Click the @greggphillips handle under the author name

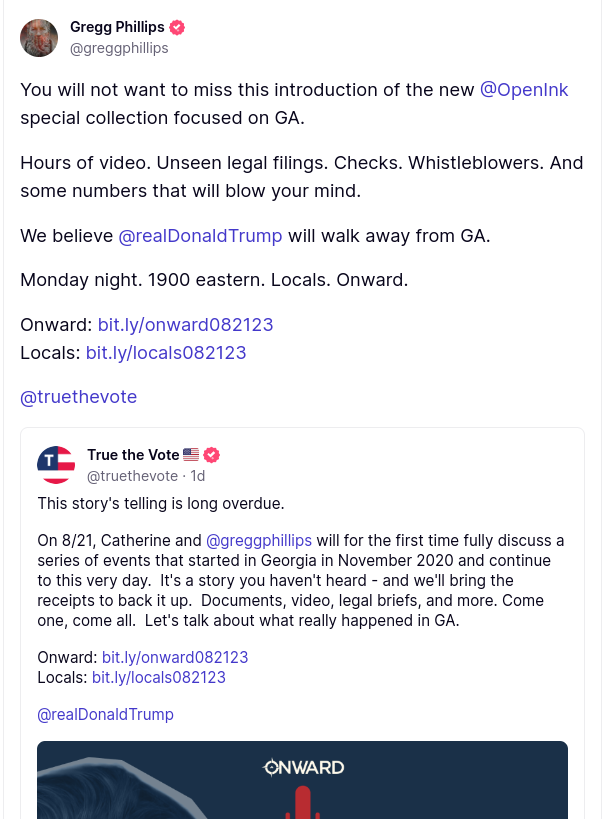pyautogui.click(x=119, y=48)
